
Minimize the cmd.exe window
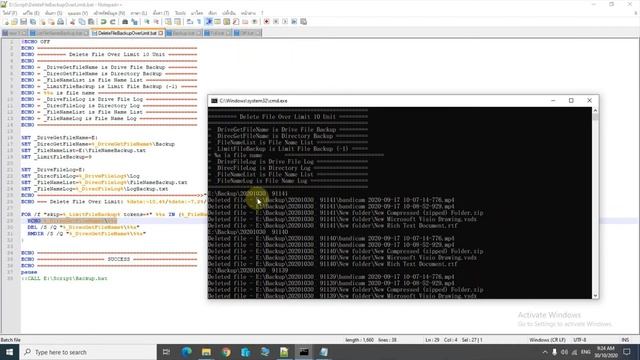point(553,100)
